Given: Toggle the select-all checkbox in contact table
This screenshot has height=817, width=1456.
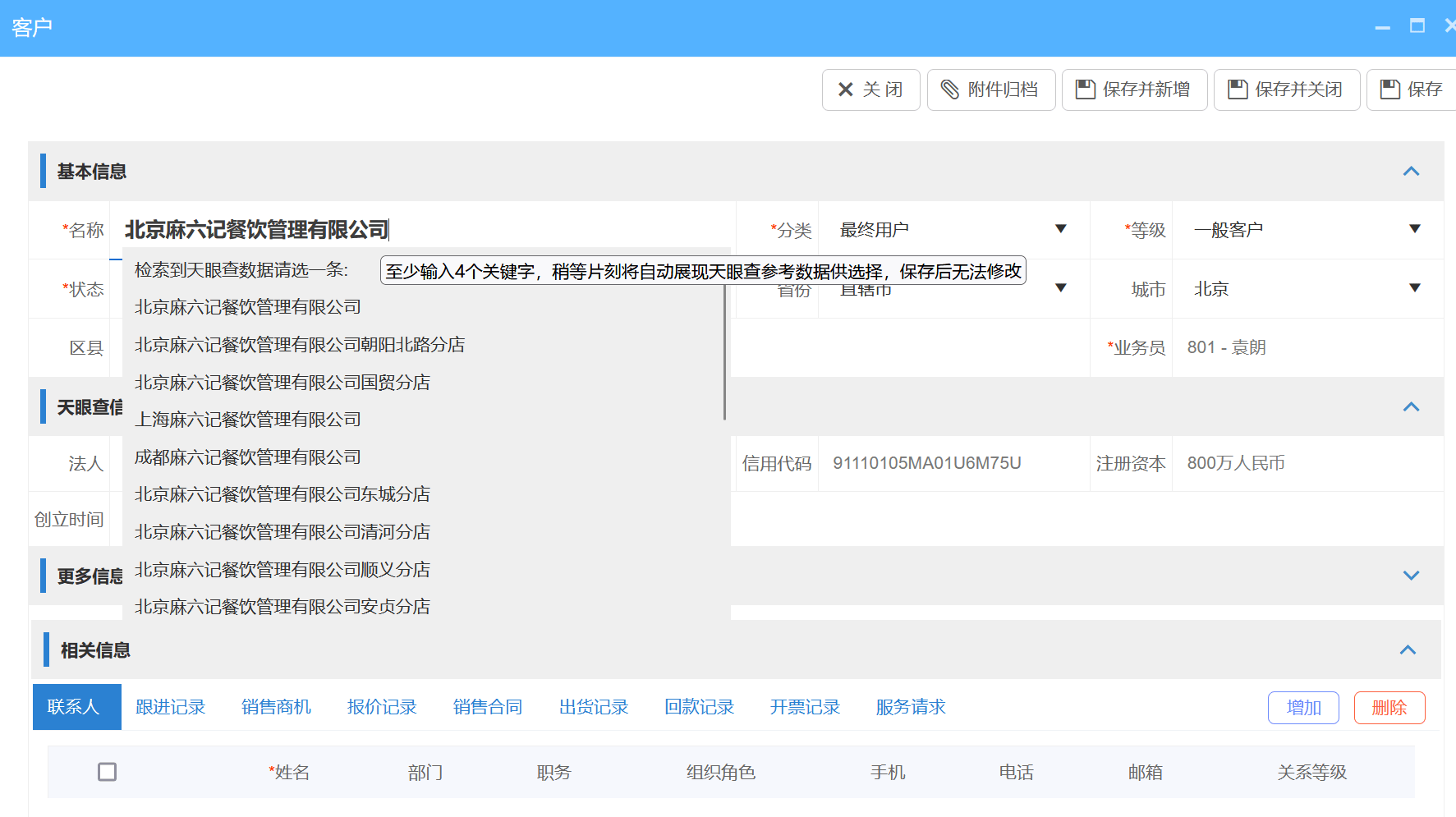Looking at the screenshot, I should pos(107,772).
